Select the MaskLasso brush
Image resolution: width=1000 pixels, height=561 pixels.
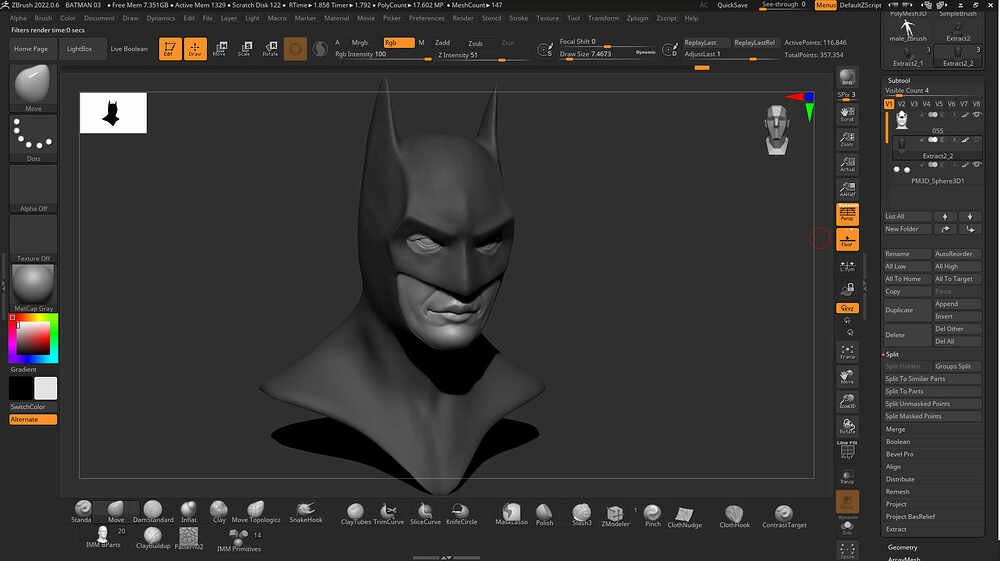[511, 514]
